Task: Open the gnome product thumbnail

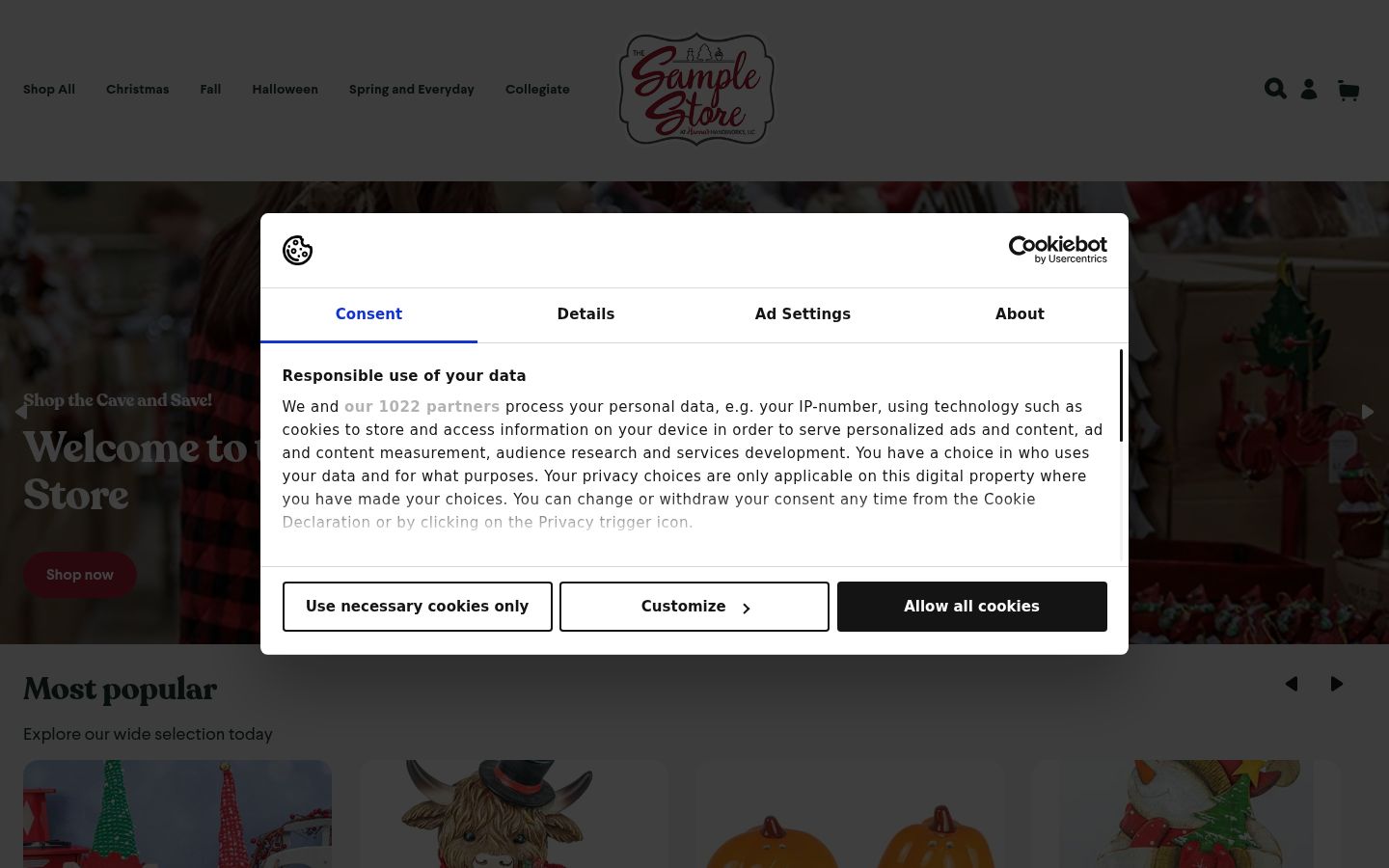Action: [177, 814]
